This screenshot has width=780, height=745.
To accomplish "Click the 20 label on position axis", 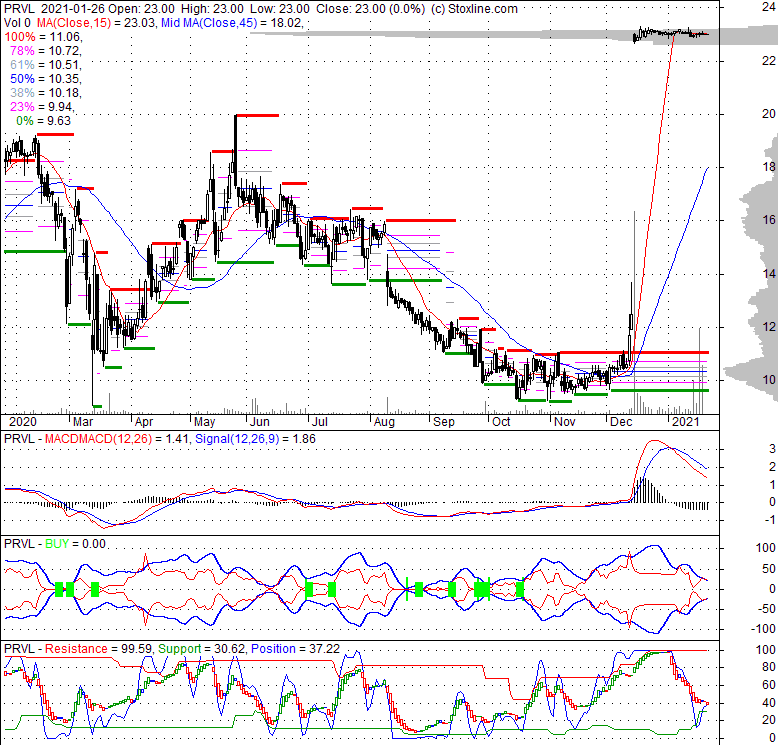I will coord(769,720).
